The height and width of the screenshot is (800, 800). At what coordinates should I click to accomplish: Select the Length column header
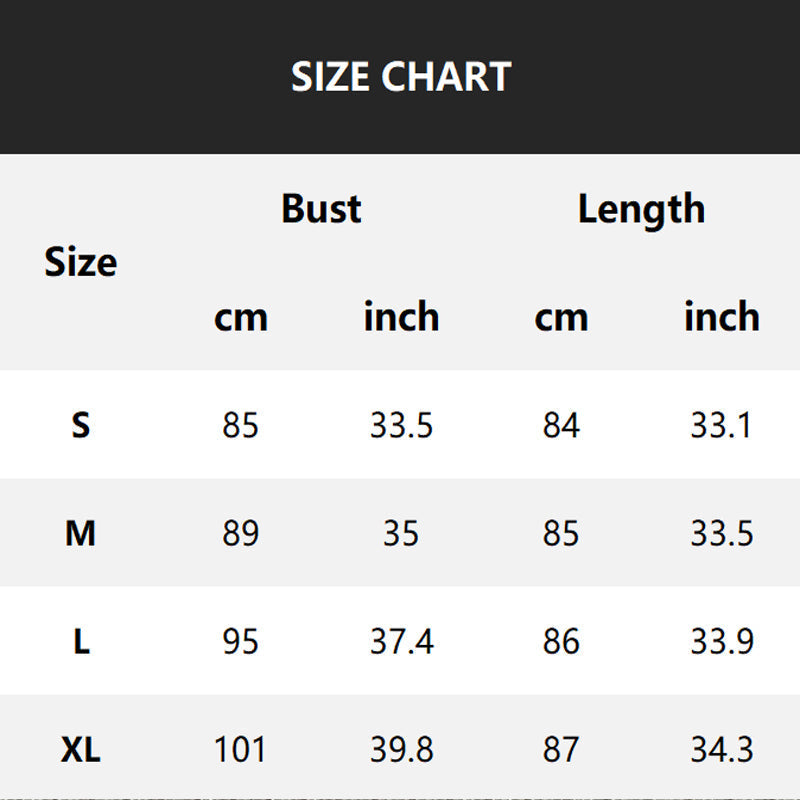pos(641,209)
